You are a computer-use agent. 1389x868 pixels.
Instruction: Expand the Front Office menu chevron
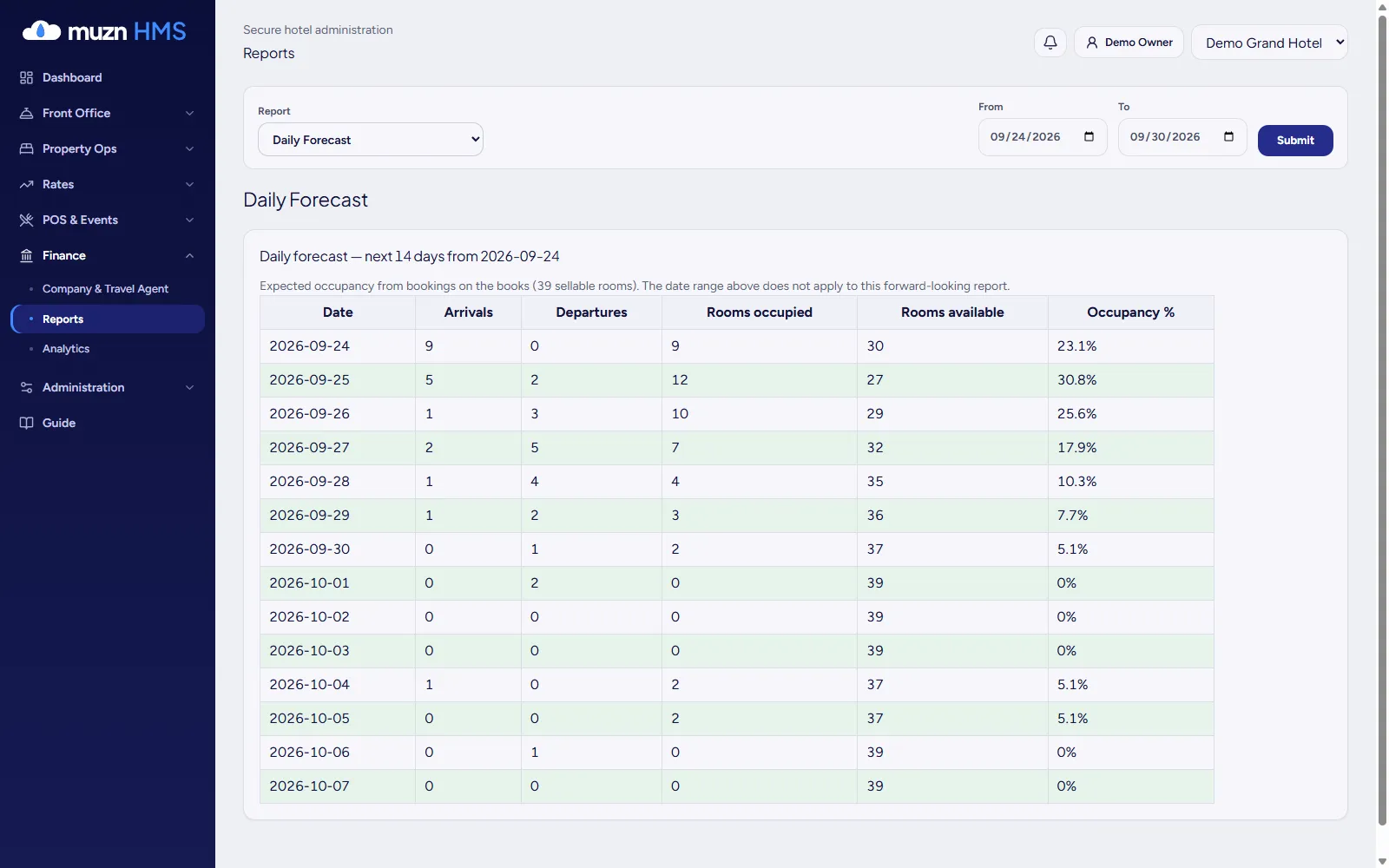(x=189, y=113)
